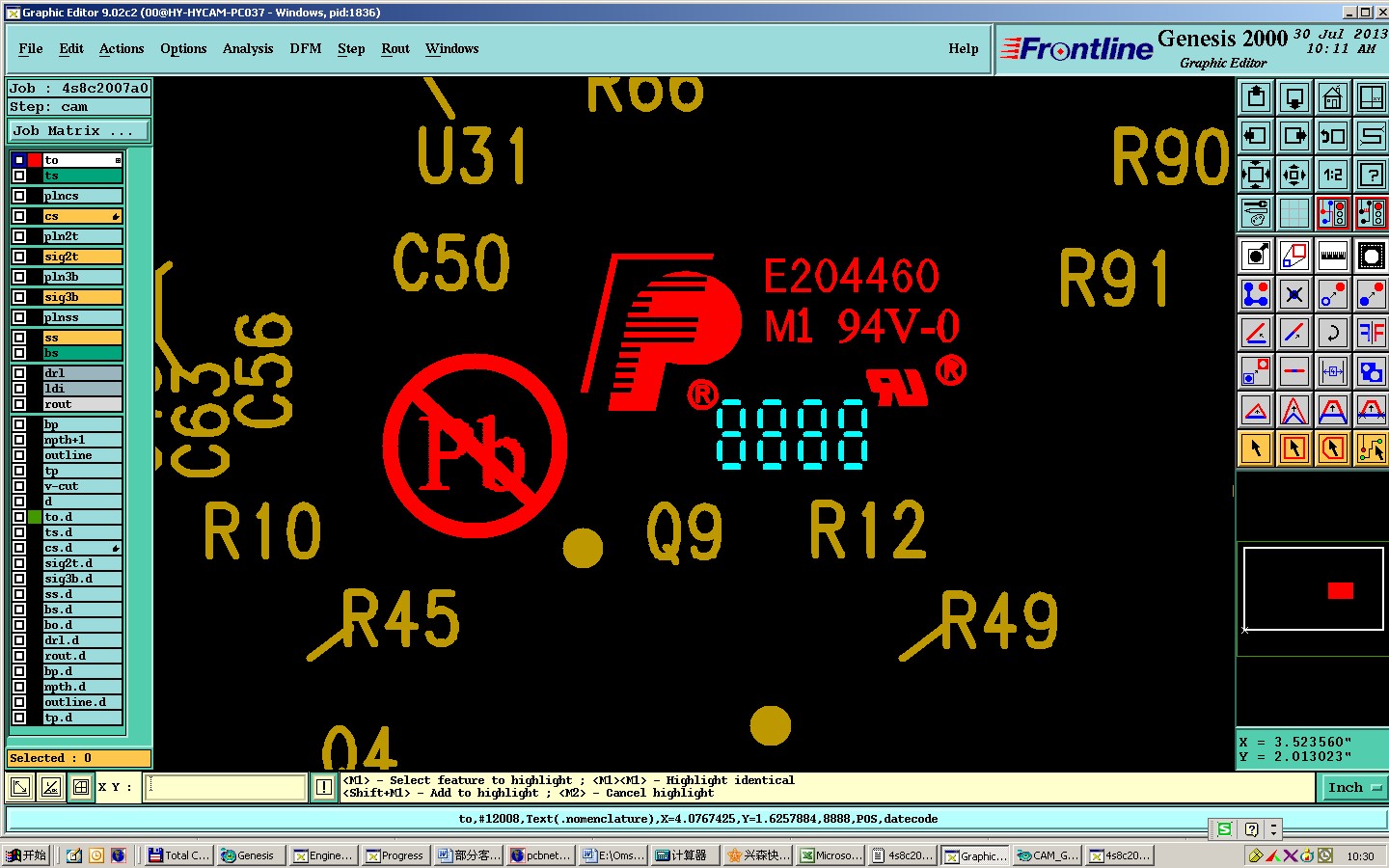Open the Rout menu
The height and width of the screenshot is (868, 1389).
(395, 48)
